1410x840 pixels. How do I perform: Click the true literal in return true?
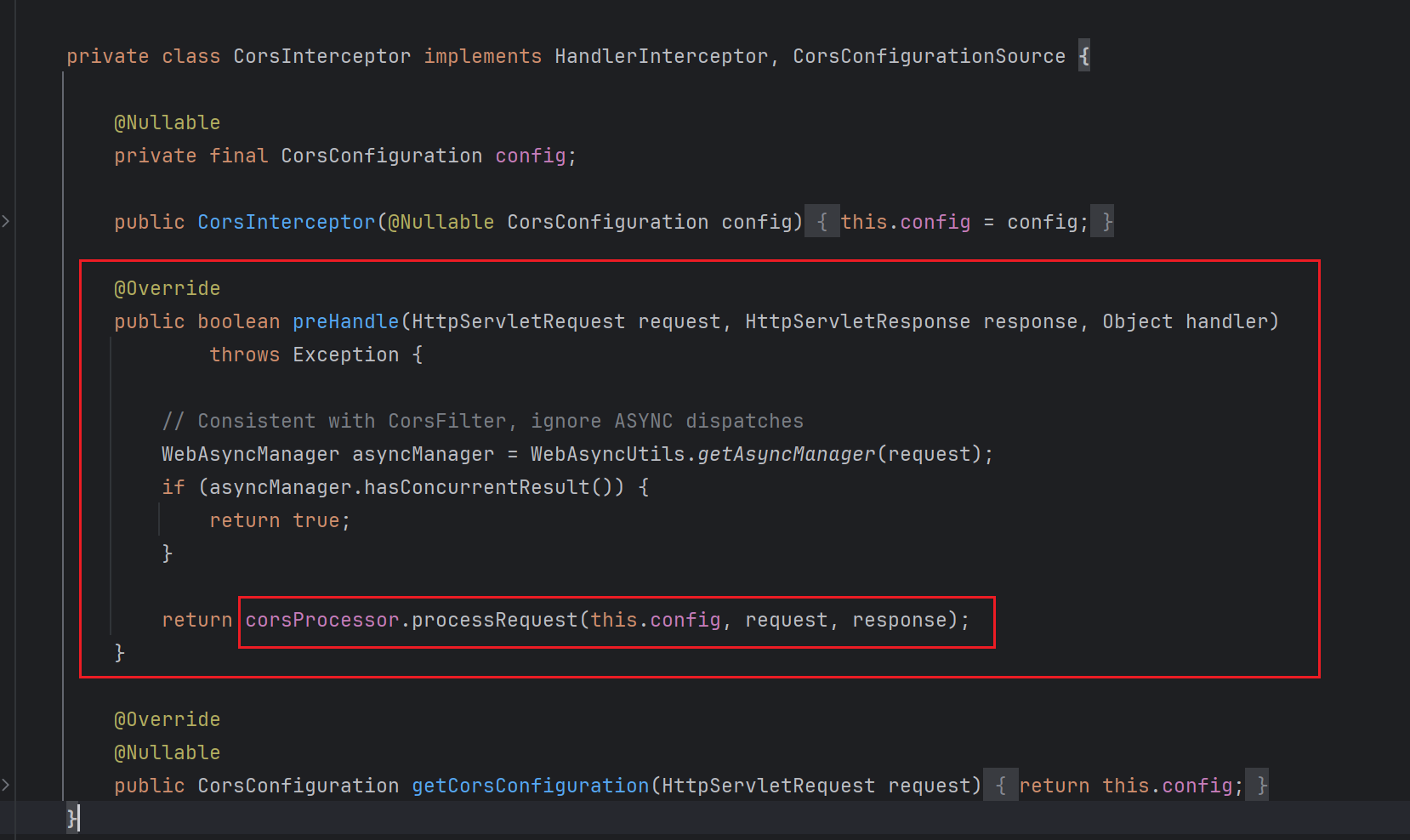click(316, 520)
